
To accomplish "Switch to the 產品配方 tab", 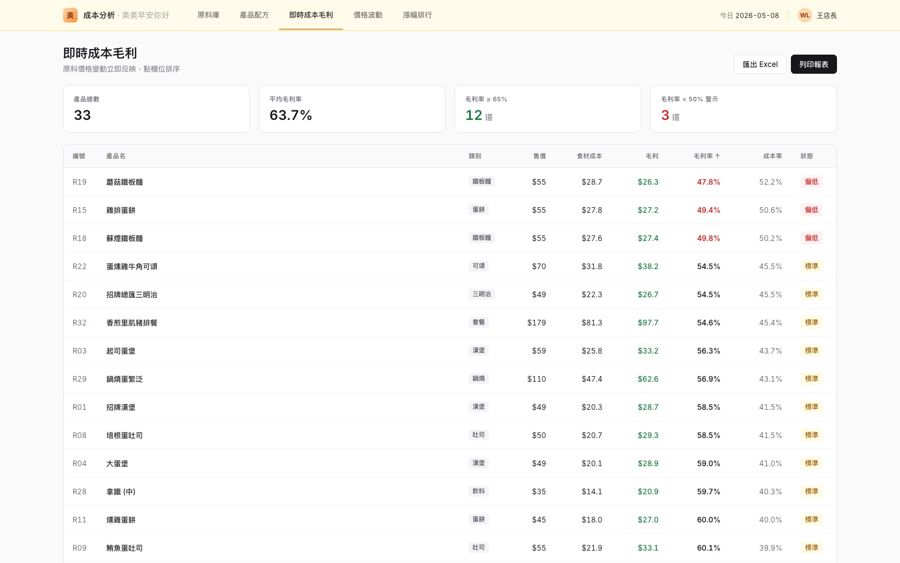I will 254,15.
